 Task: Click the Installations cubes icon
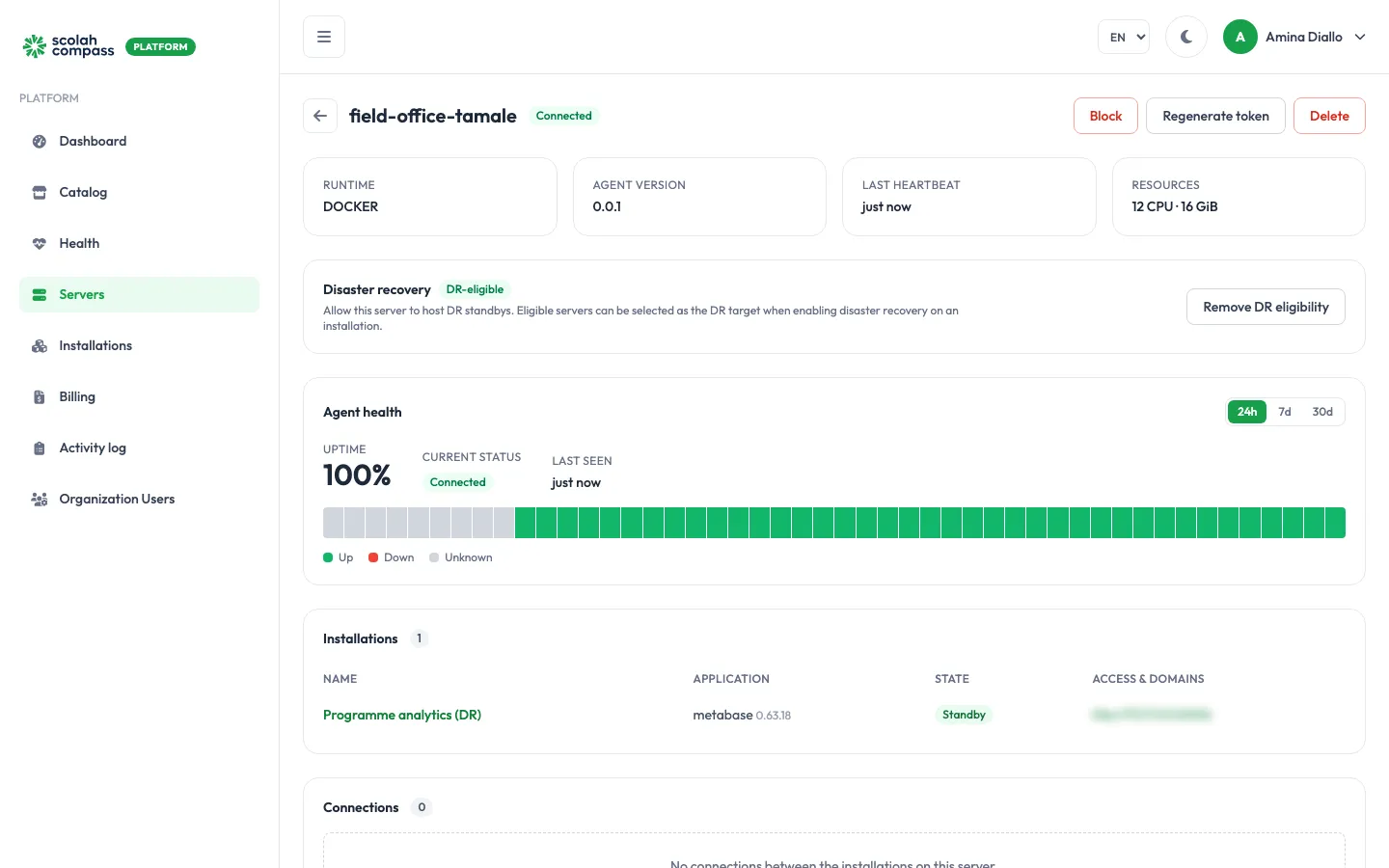(x=40, y=345)
